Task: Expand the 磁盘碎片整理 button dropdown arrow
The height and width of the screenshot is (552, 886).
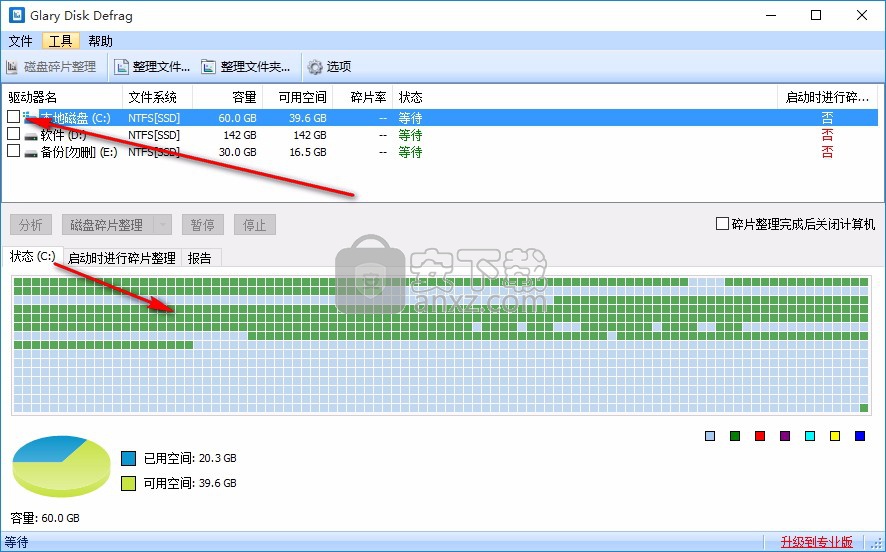Action: [163, 225]
